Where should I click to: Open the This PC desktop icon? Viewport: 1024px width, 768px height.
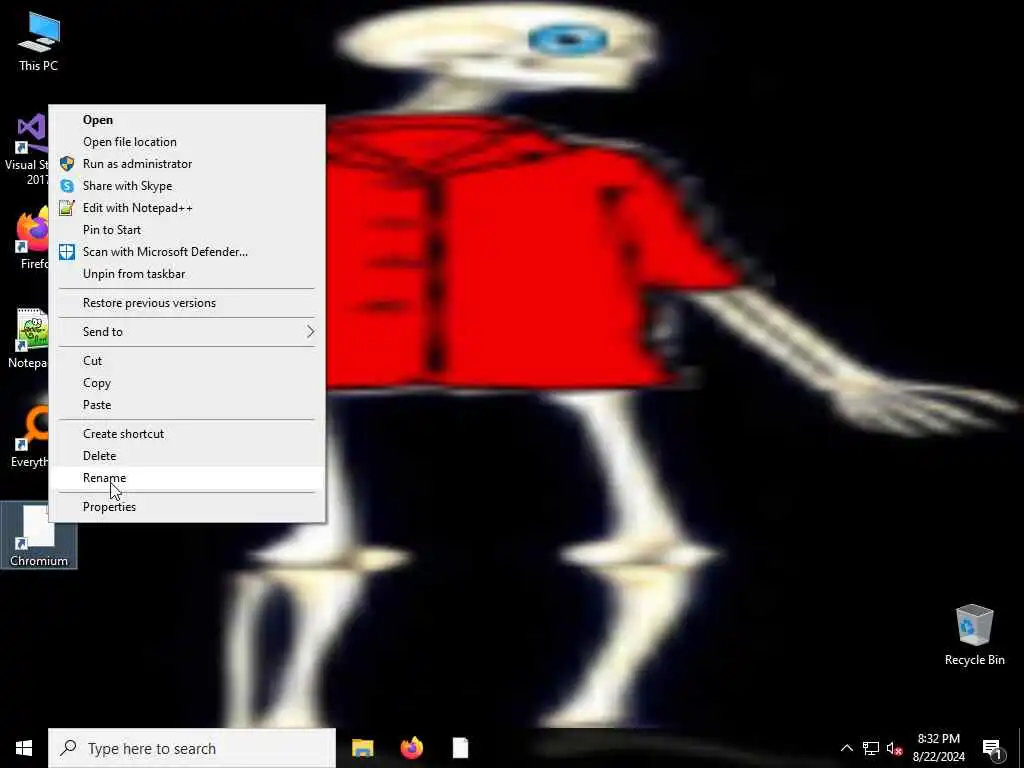pos(39,41)
